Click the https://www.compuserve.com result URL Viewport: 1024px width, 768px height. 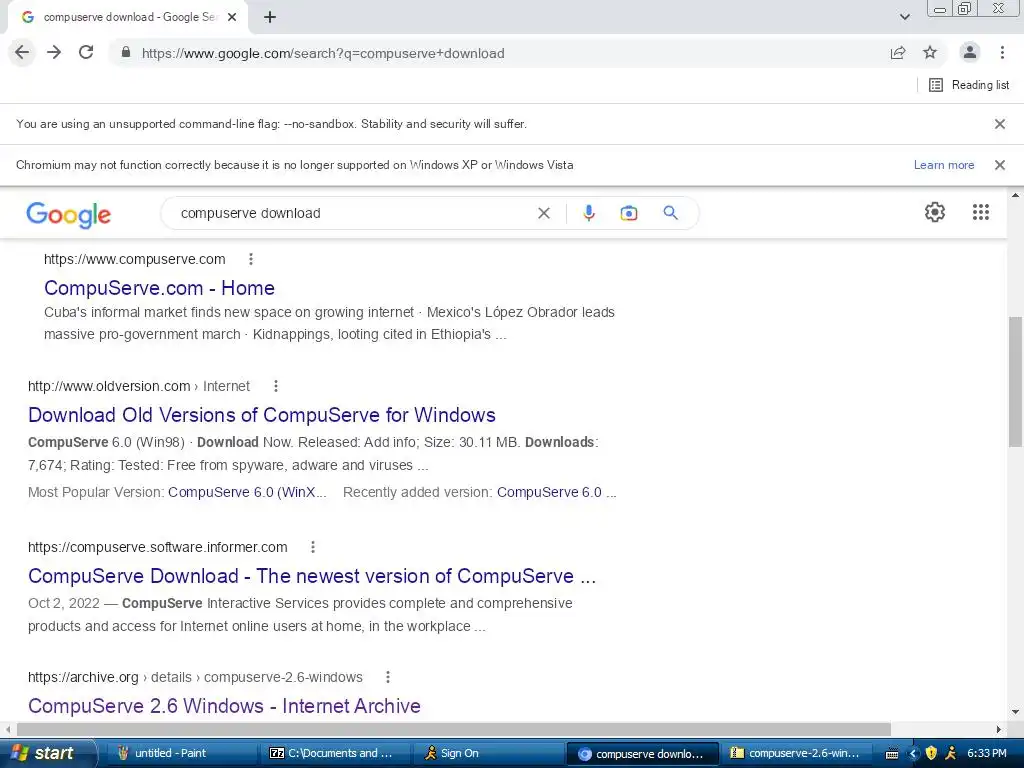(135, 259)
